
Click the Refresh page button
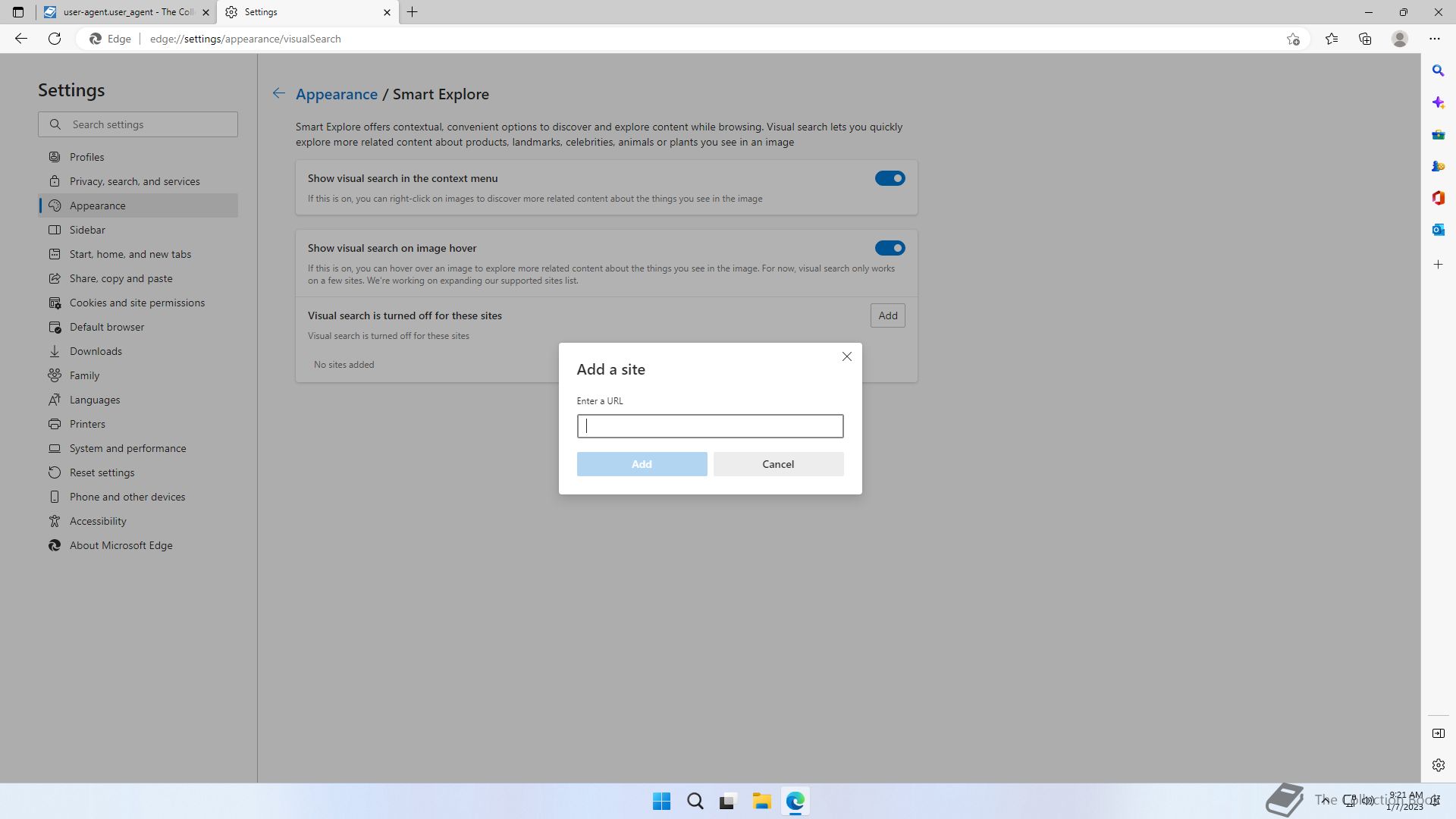click(55, 39)
